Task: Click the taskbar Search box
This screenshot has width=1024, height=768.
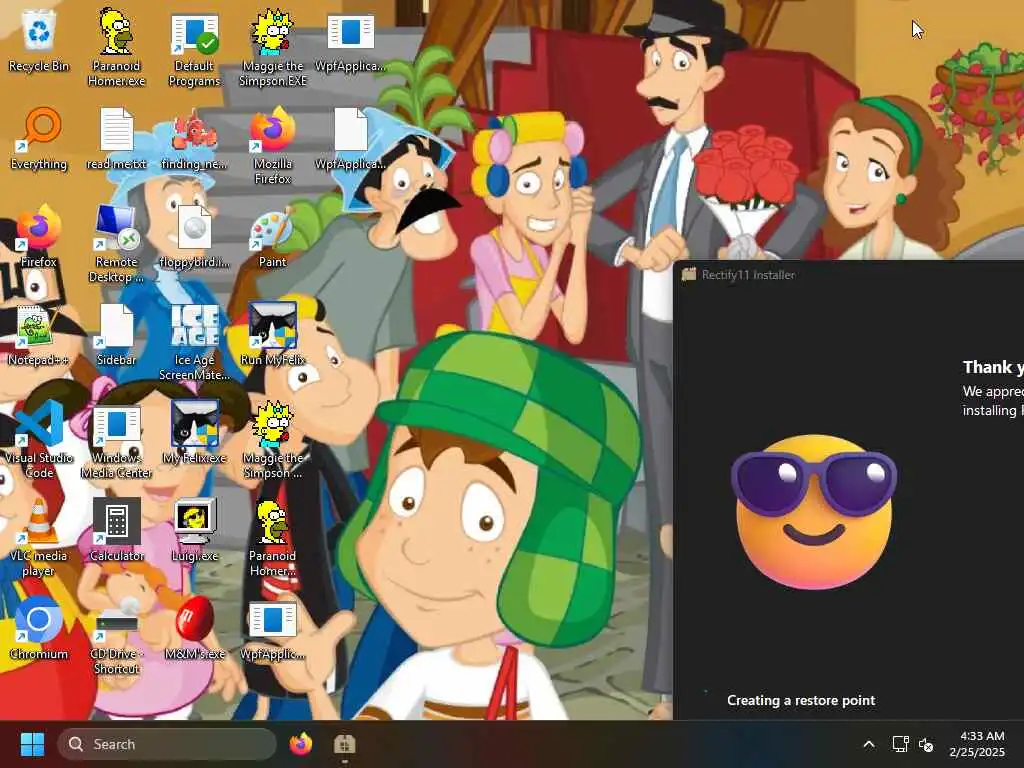Action: pyautogui.click(x=167, y=744)
